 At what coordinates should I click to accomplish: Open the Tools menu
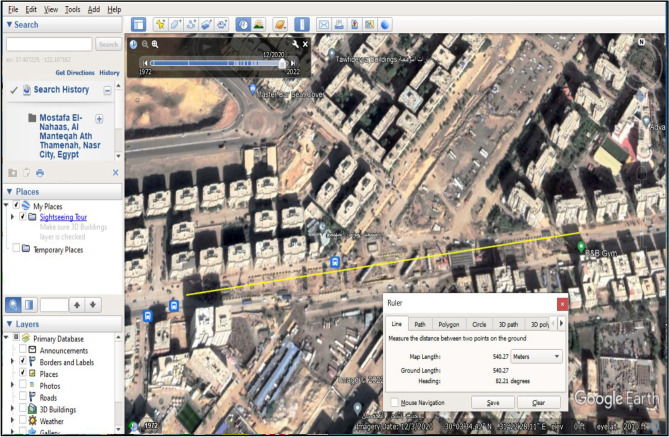(x=73, y=9)
